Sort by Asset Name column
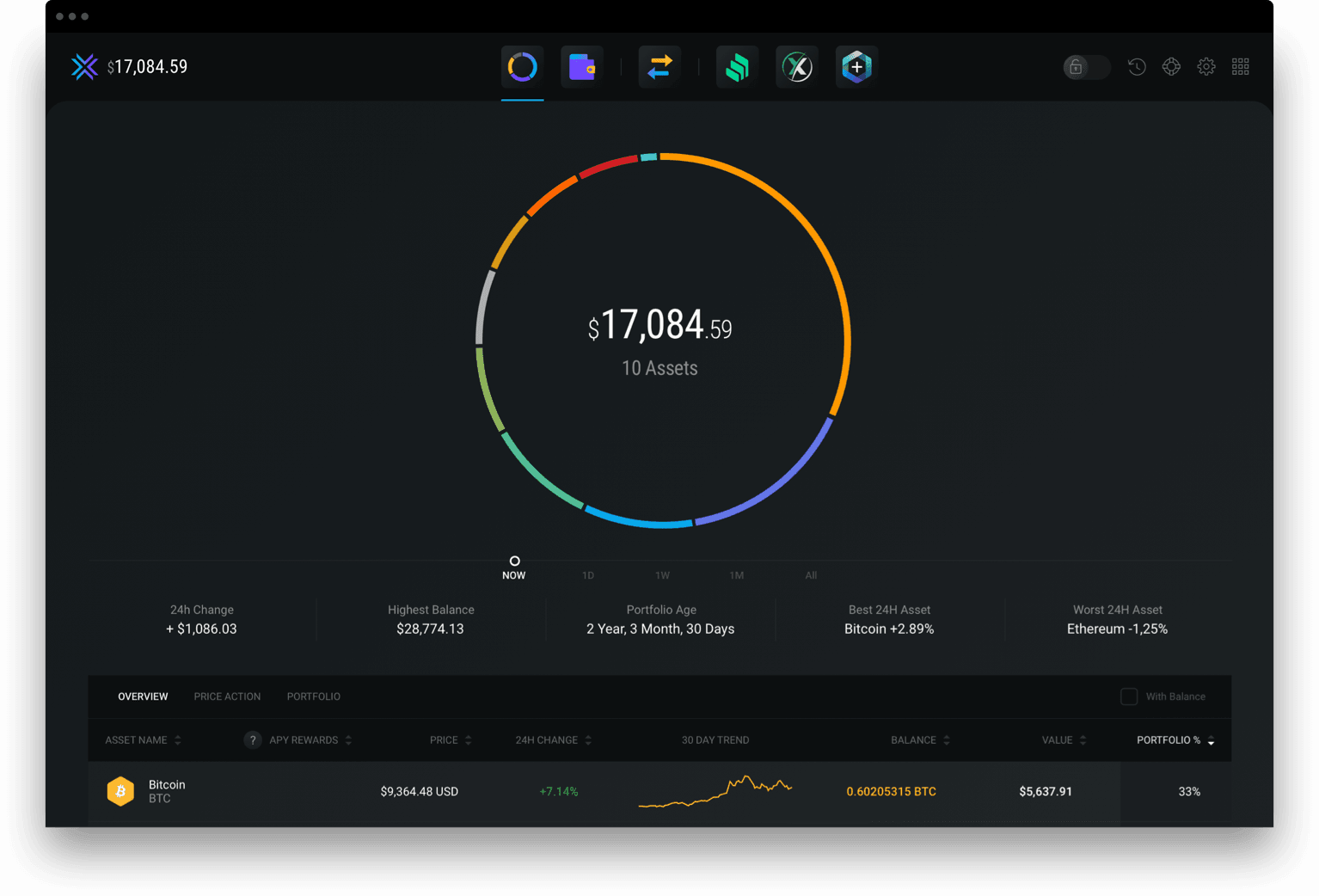Screen dimensions: 1319x896 pos(144,740)
